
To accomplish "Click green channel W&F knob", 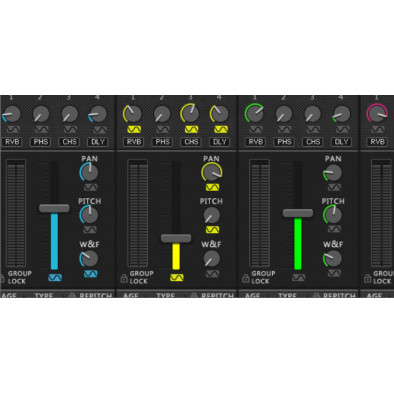I will [x=333, y=258].
